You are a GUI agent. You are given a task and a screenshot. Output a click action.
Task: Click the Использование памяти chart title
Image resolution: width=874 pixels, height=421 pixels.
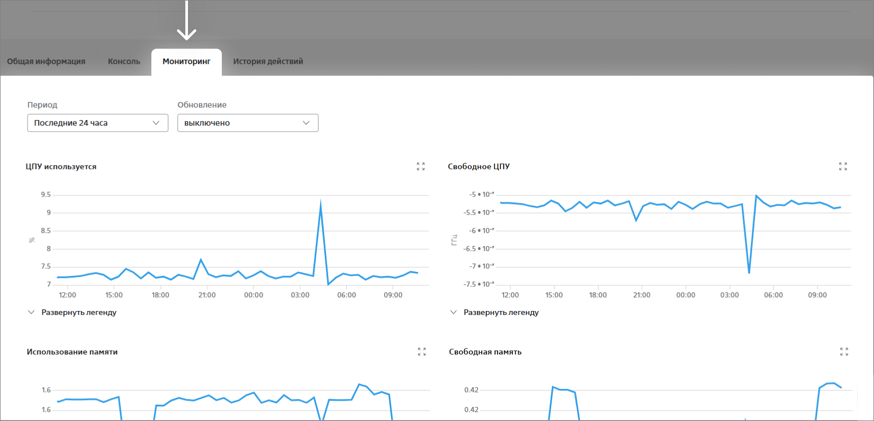[72, 352]
